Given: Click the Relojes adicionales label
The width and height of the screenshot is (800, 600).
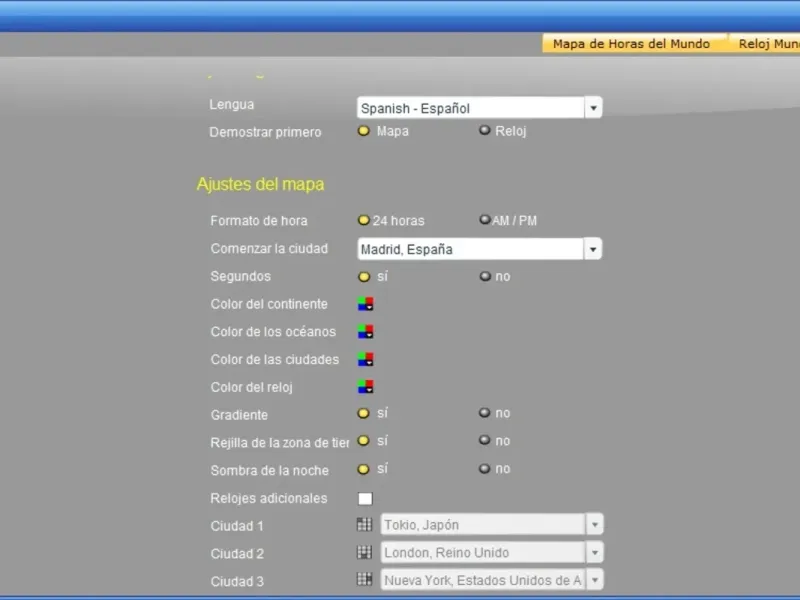Looking at the screenshot, I should (268, 498).
